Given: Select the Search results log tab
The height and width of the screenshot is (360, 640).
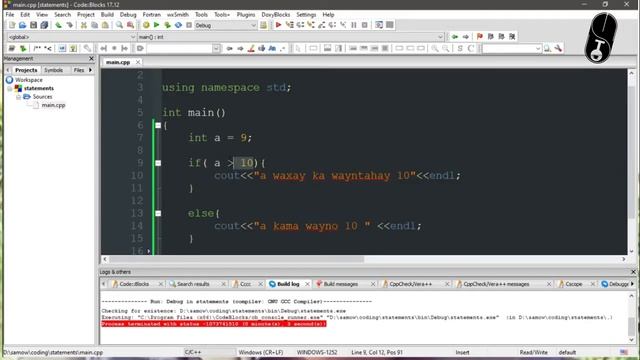Looking at the screenshot, I should (193, 284).
